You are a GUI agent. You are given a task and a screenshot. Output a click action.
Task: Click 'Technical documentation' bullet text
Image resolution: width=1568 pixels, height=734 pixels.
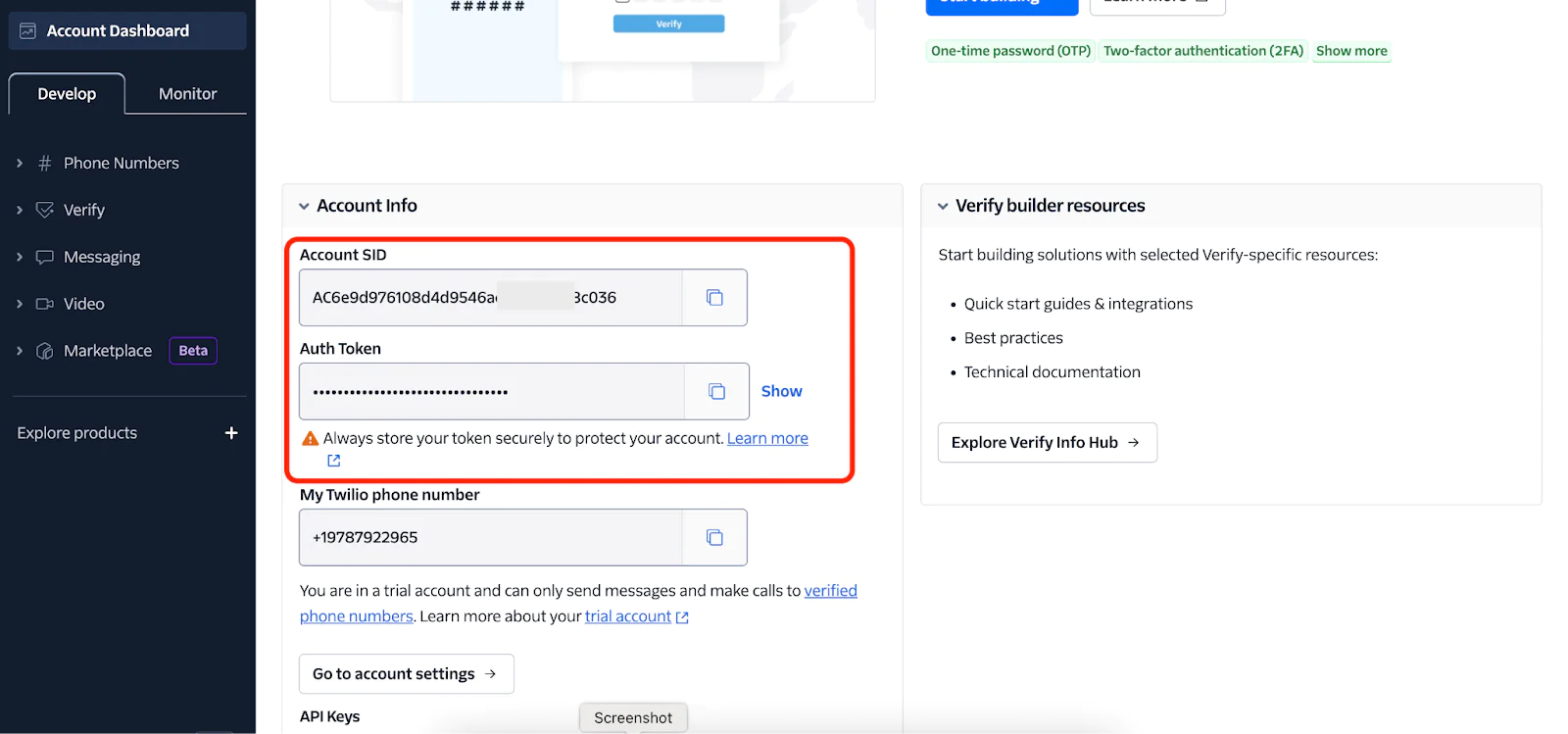[x=1052, y=372]
